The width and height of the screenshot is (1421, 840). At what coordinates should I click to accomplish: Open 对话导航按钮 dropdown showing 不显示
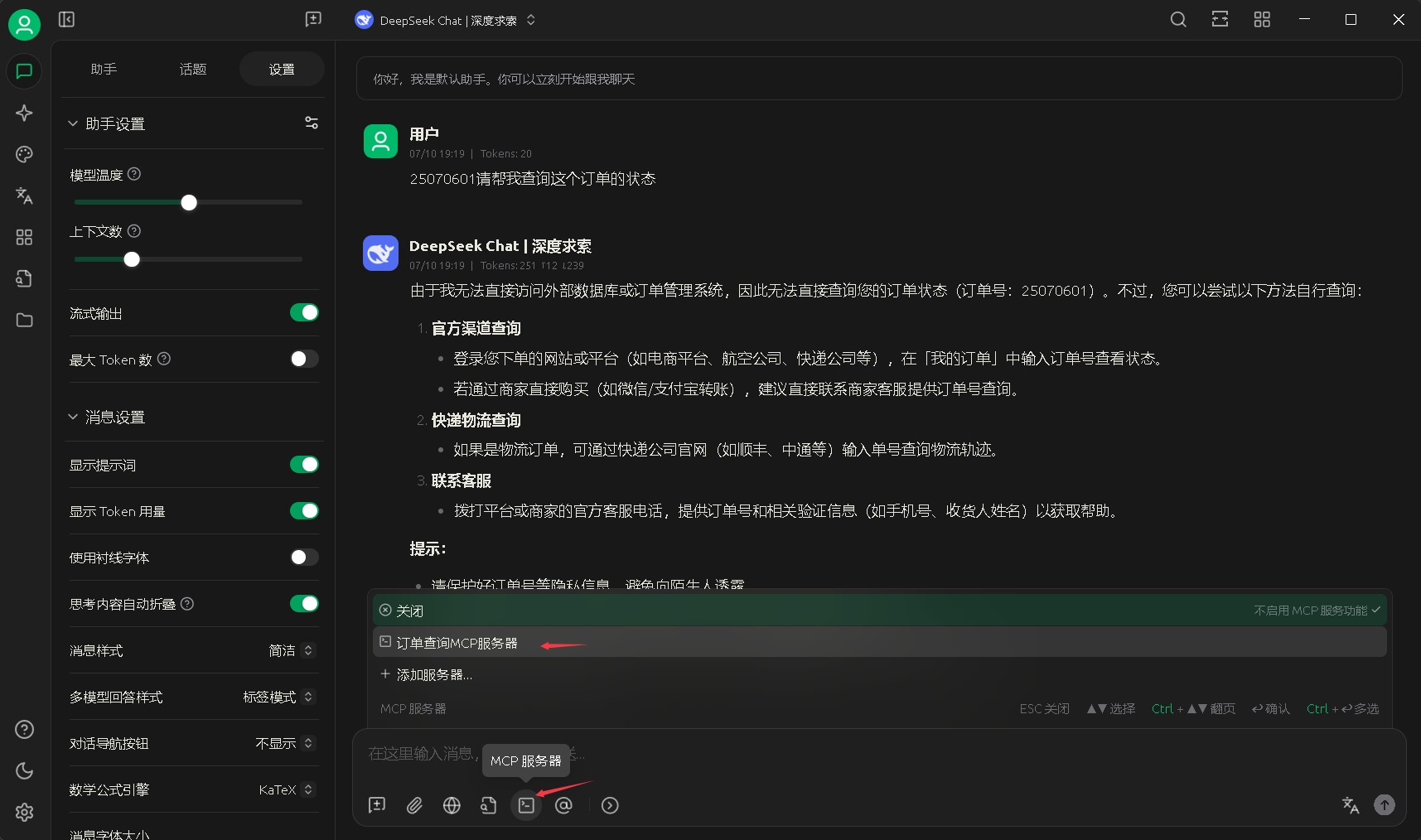pyautogui.click(x=285, y=743)
